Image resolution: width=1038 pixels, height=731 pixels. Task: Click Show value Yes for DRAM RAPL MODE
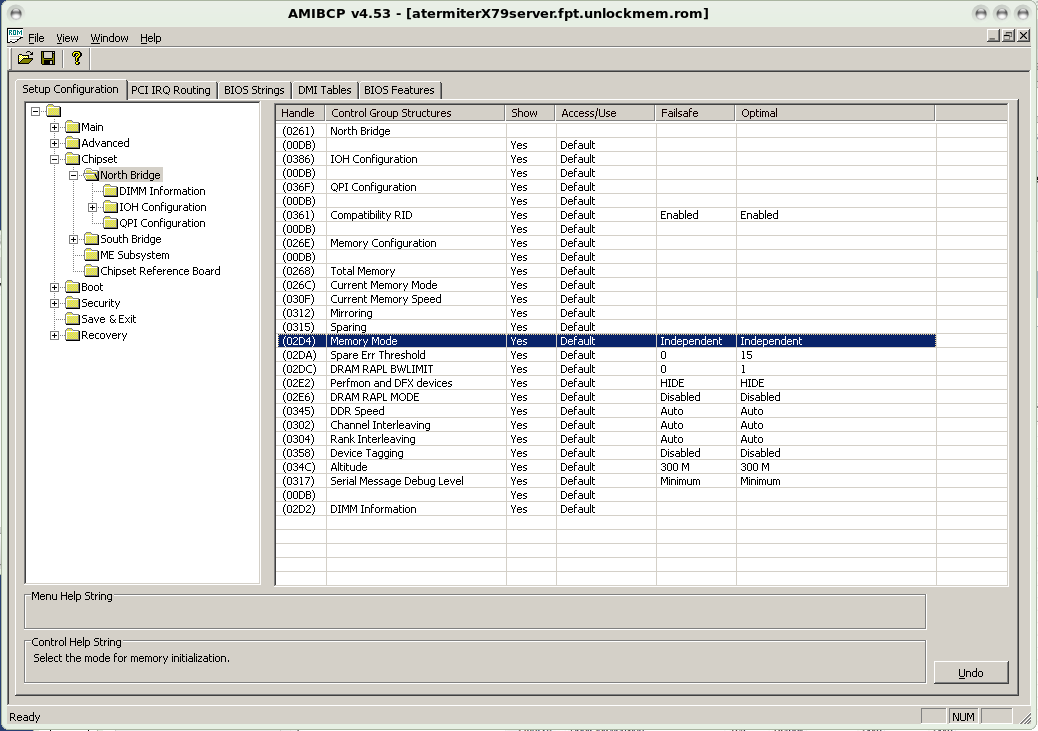[x=518, y=397]
